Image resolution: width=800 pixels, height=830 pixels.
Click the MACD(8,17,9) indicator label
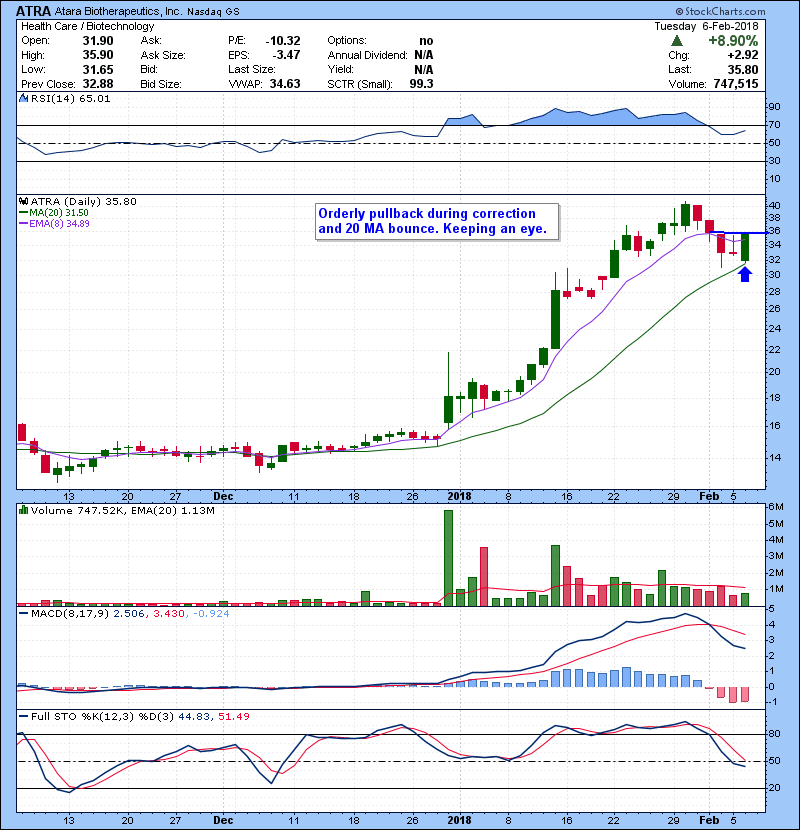pos(70,614)
